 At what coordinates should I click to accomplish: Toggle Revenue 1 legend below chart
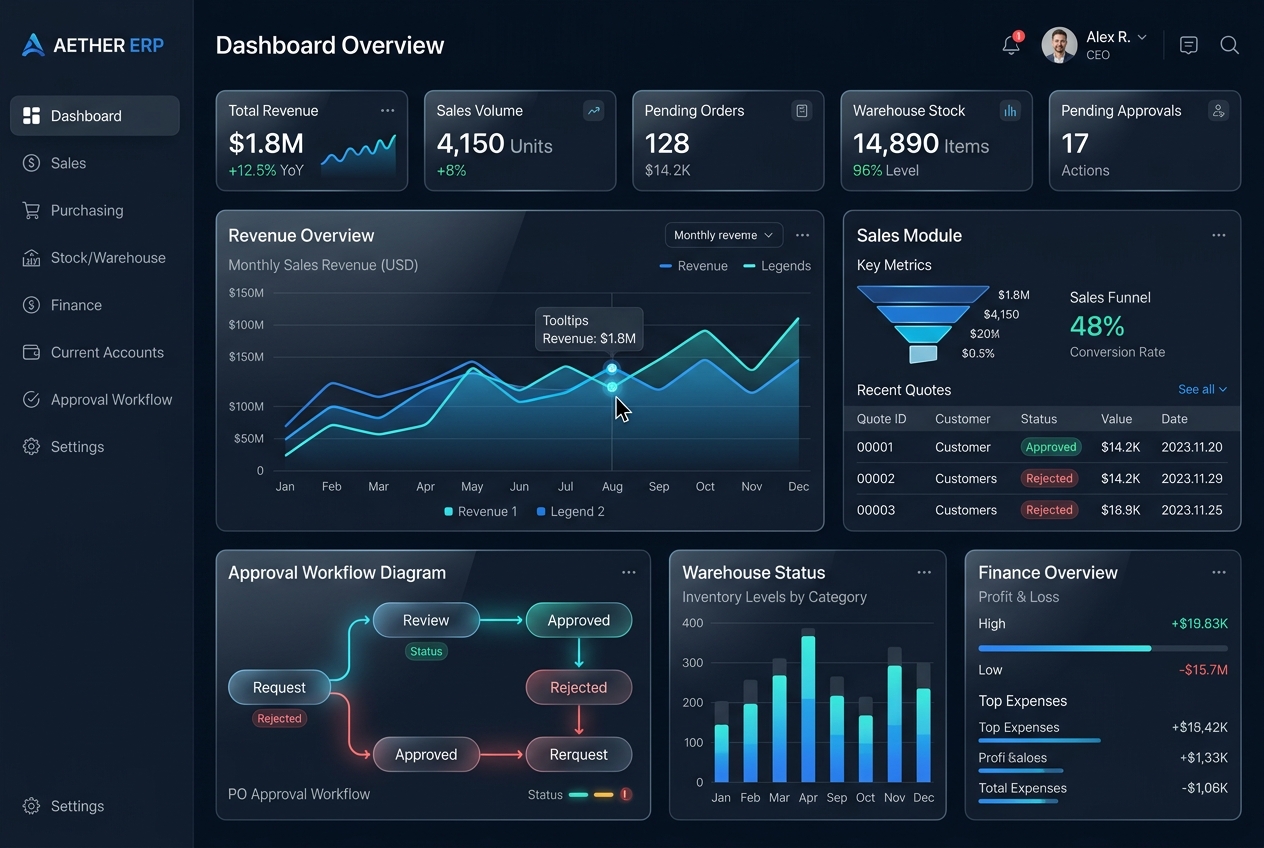click(x=481, y=512)
